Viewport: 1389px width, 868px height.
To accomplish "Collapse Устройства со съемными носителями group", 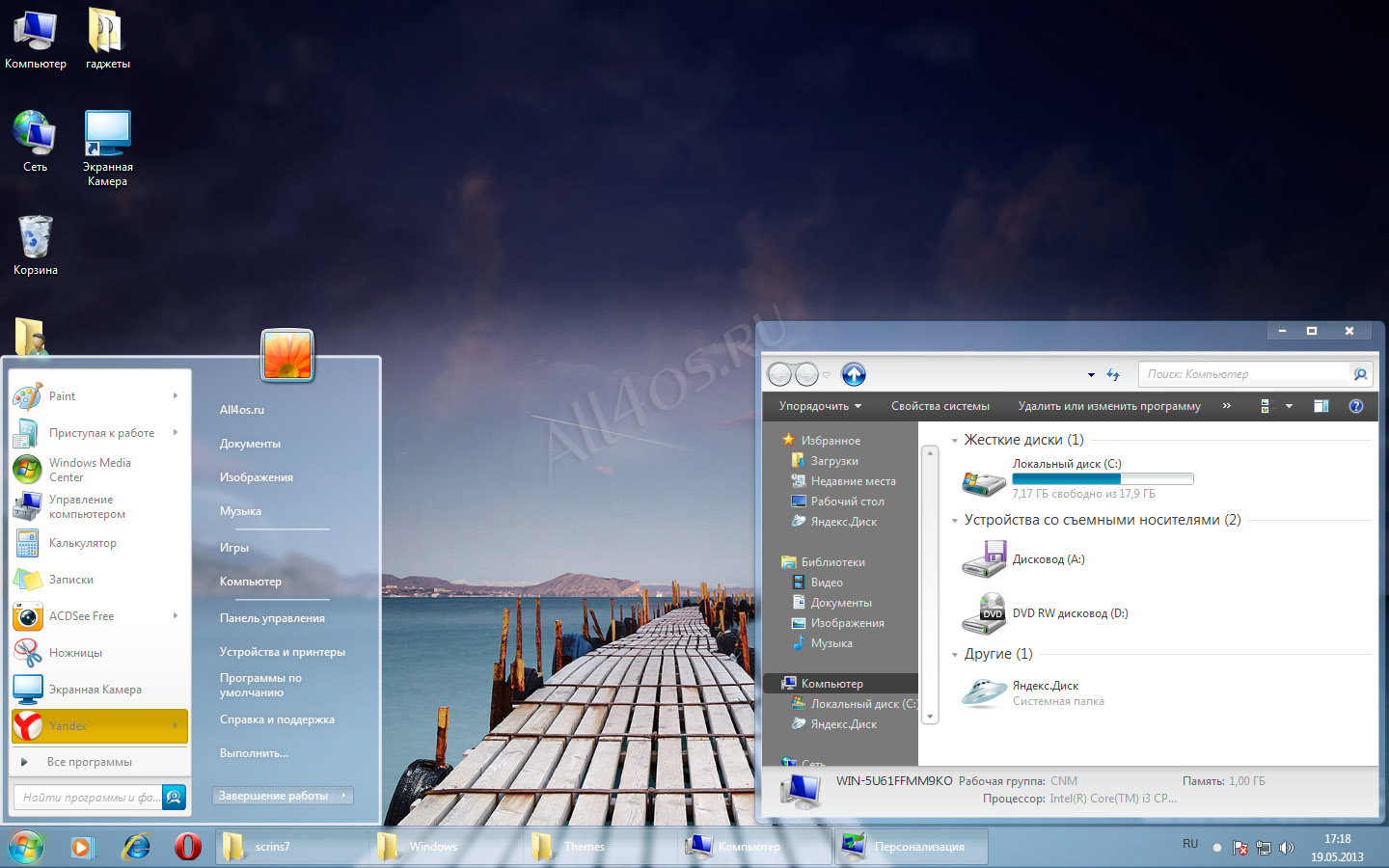I will point(955,521).
